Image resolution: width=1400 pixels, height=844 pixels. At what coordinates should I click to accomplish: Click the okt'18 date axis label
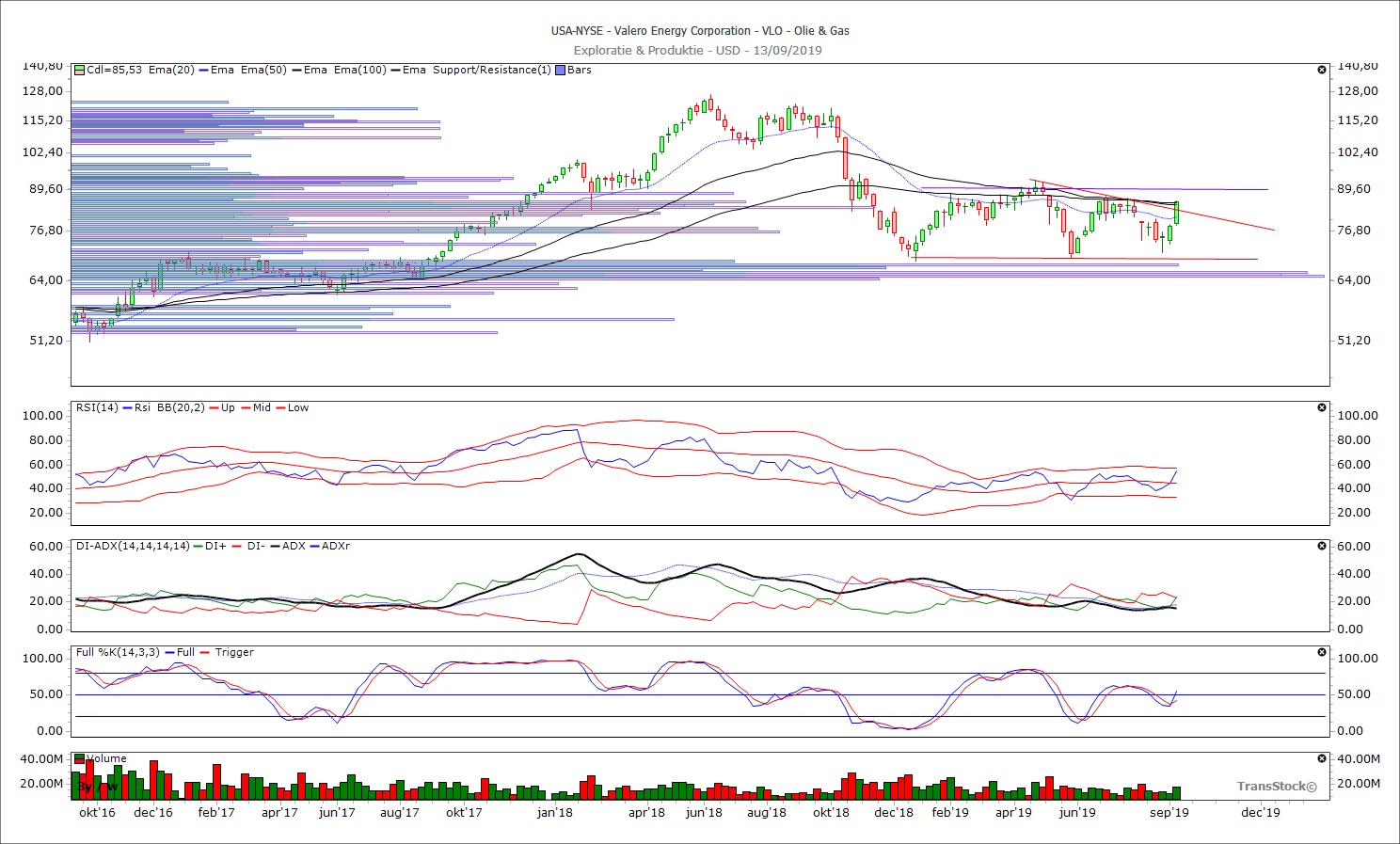(x=831, y=813)
